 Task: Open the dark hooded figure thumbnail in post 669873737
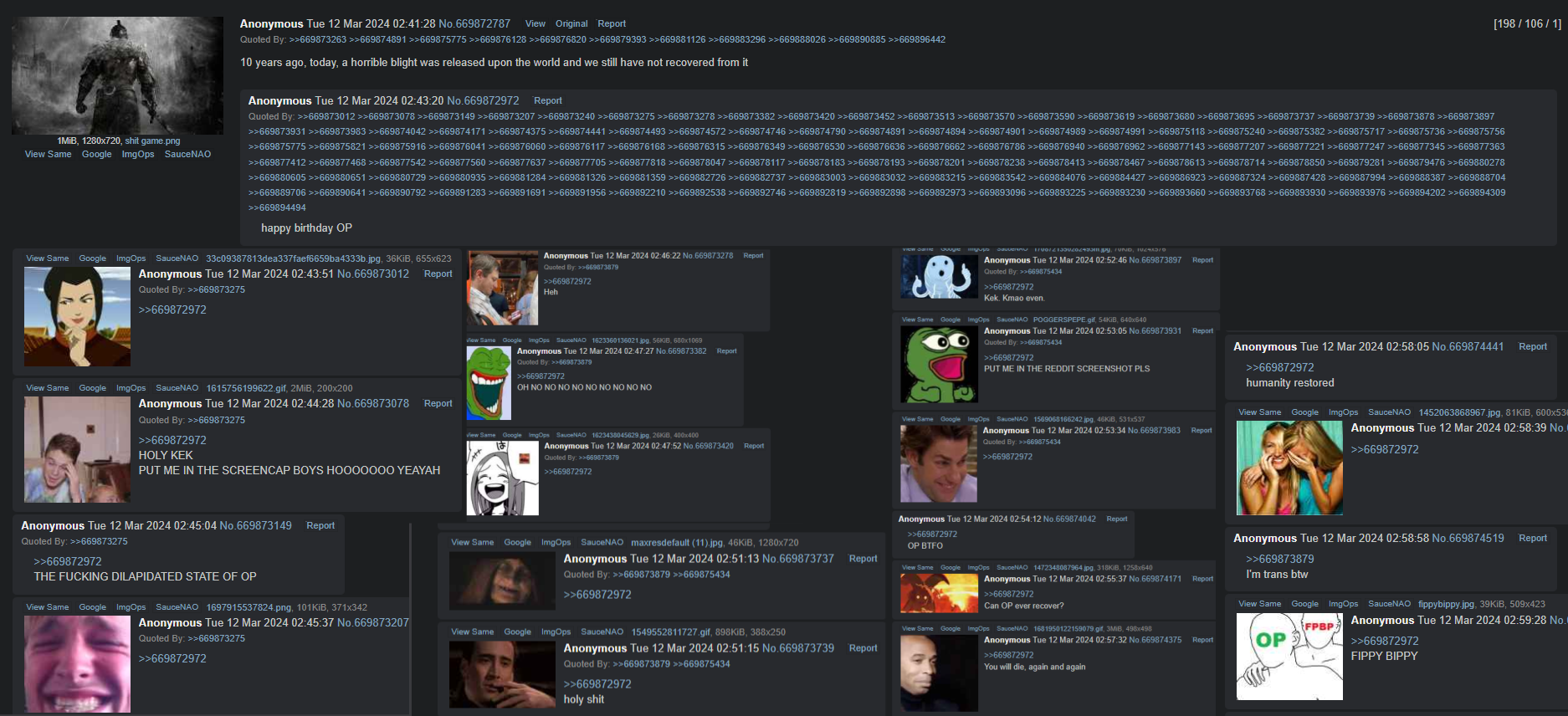tap(502, 580)
